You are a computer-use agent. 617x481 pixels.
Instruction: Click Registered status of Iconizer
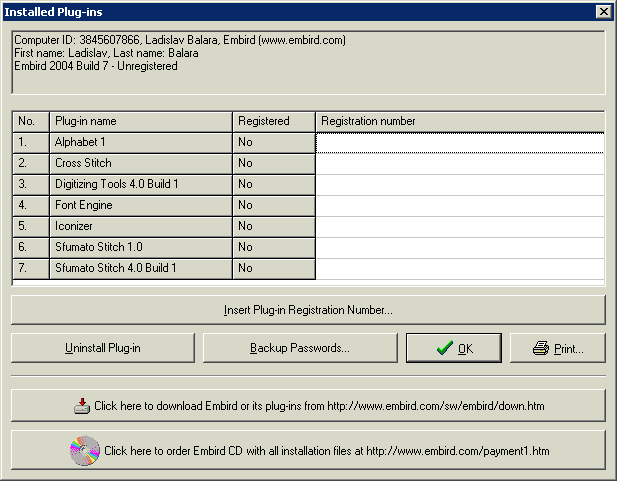pyautogui.click(x=274, y=226)
